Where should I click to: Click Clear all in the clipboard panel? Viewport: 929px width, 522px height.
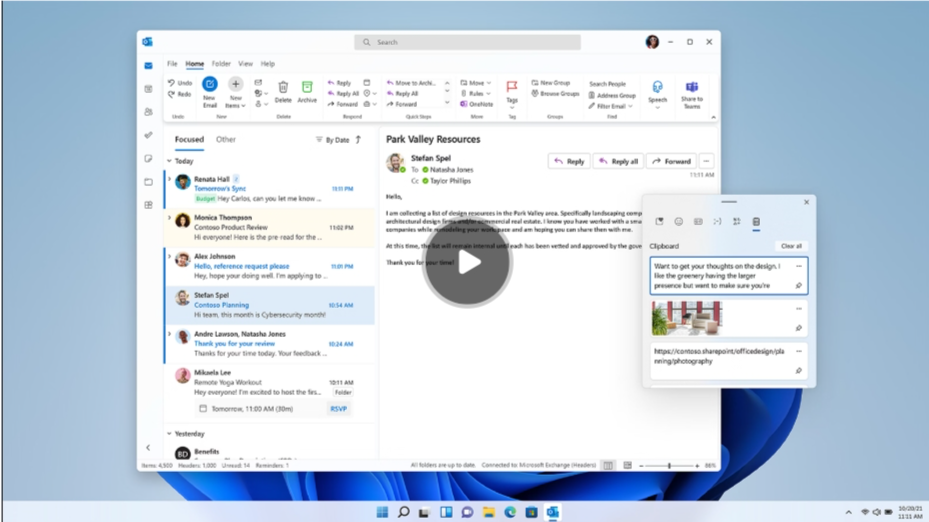[791, 246]
